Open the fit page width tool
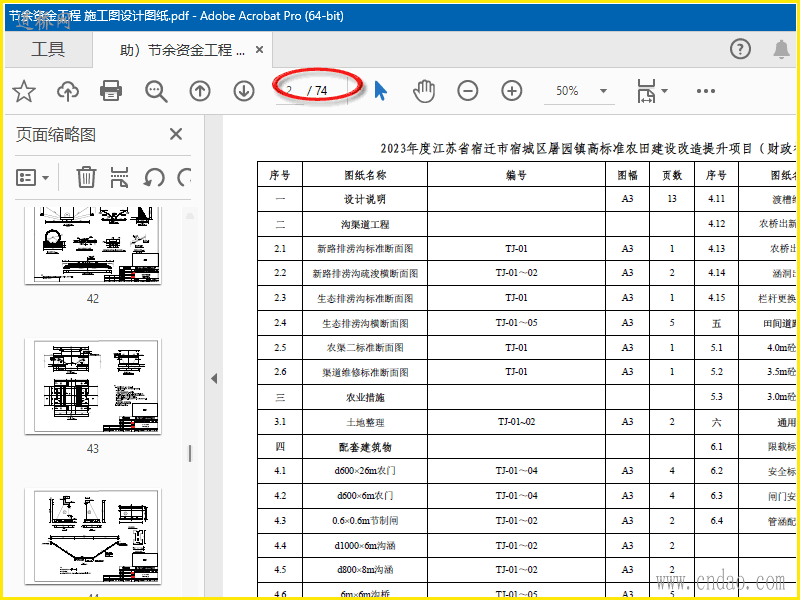 (x=646, y=91)
